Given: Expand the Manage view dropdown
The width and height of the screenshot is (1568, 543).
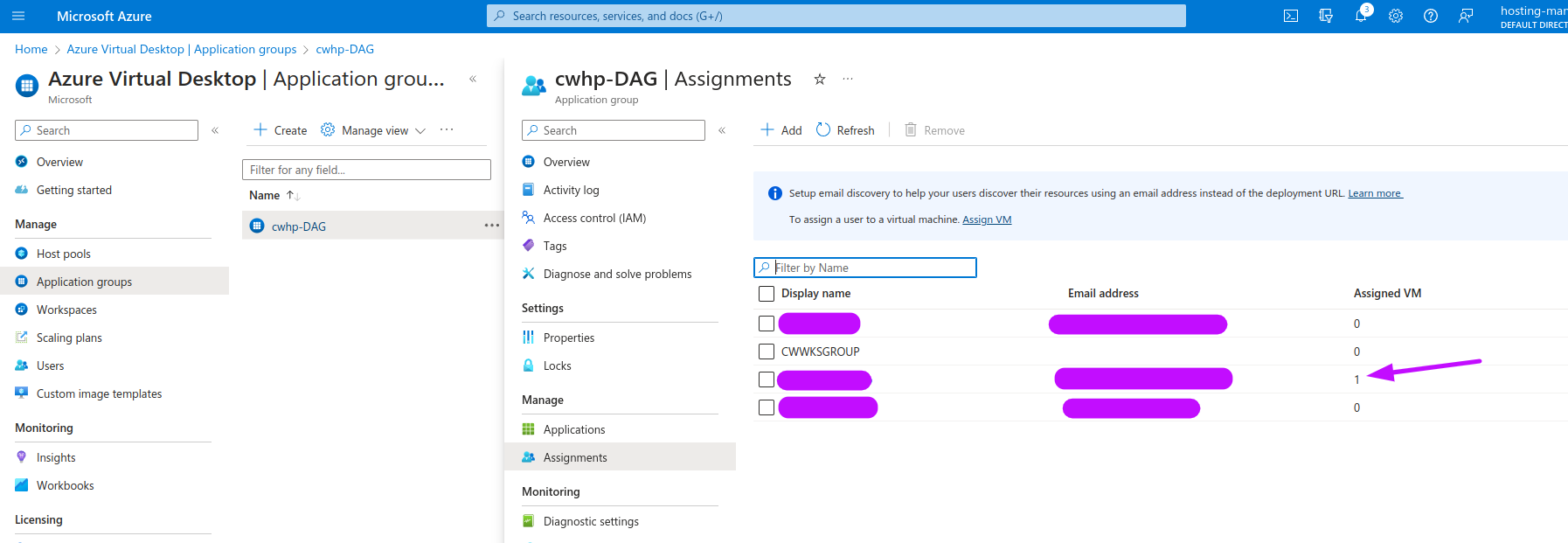Looking at the screenshot, I should coord(373,130).
